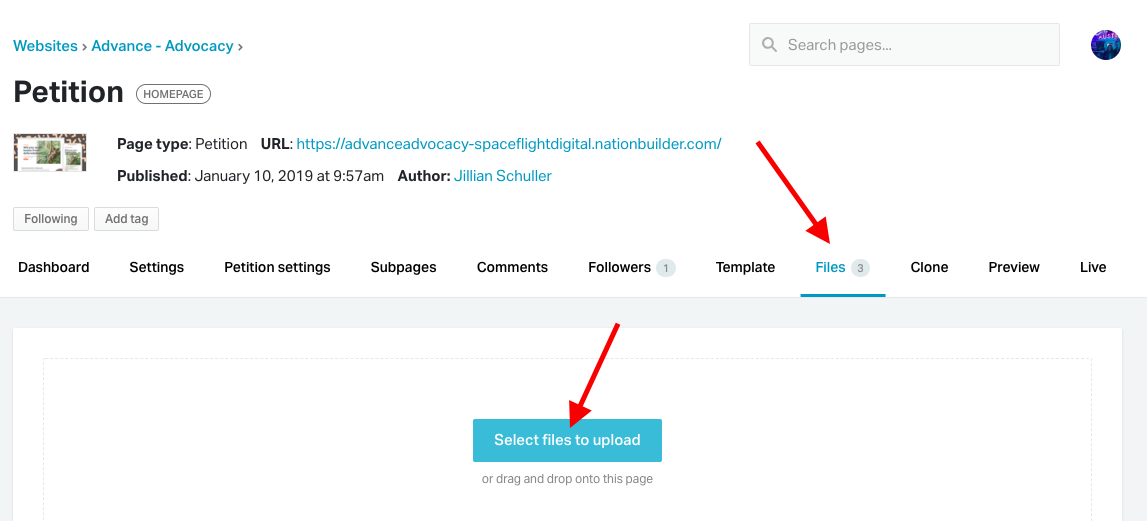Image resolution: width=1147 pixels, height=521 pixels.
Task: Click the Add tag button
Action: (127, 219)
